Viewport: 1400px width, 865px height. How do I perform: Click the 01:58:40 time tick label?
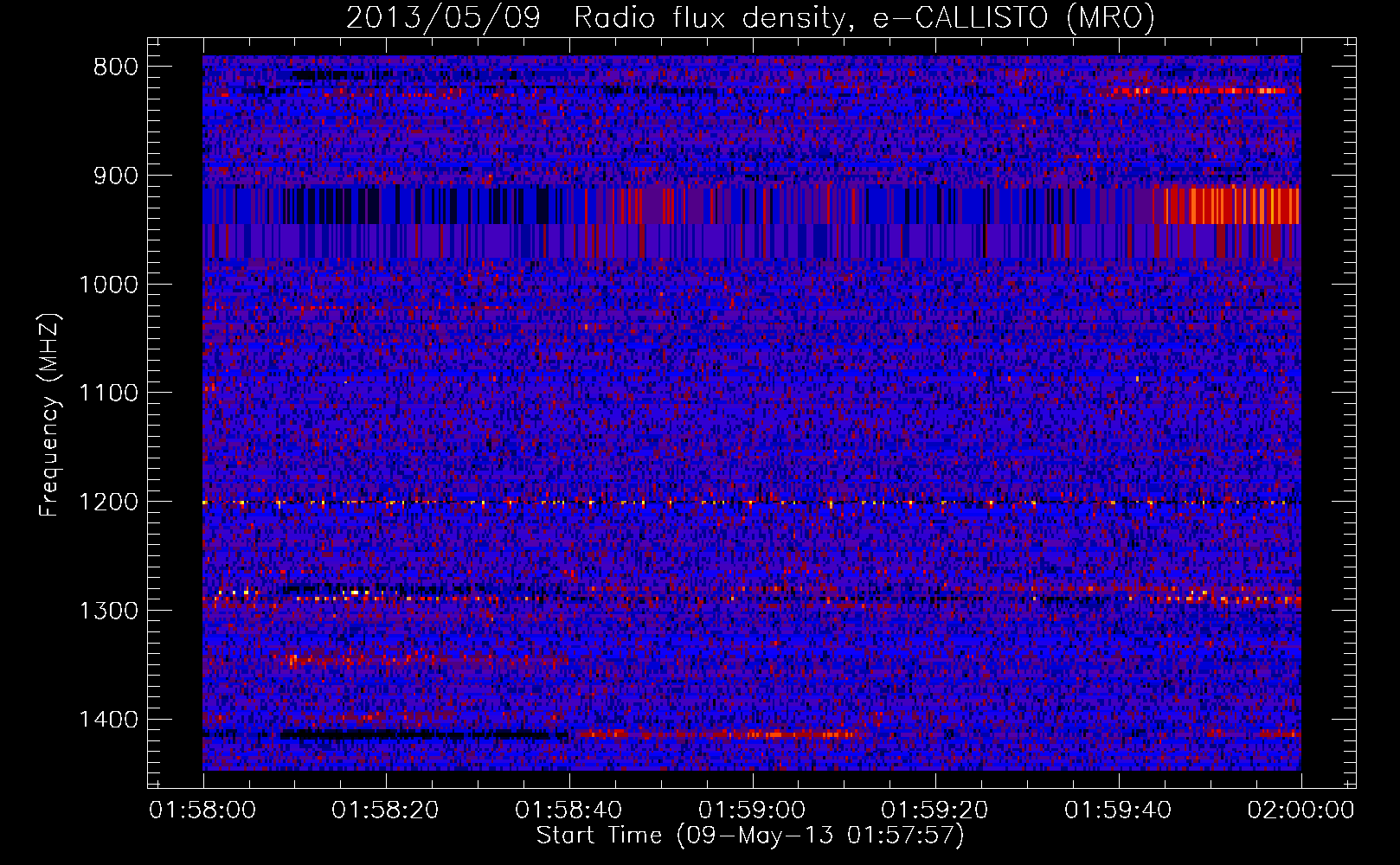pos(568,811)
